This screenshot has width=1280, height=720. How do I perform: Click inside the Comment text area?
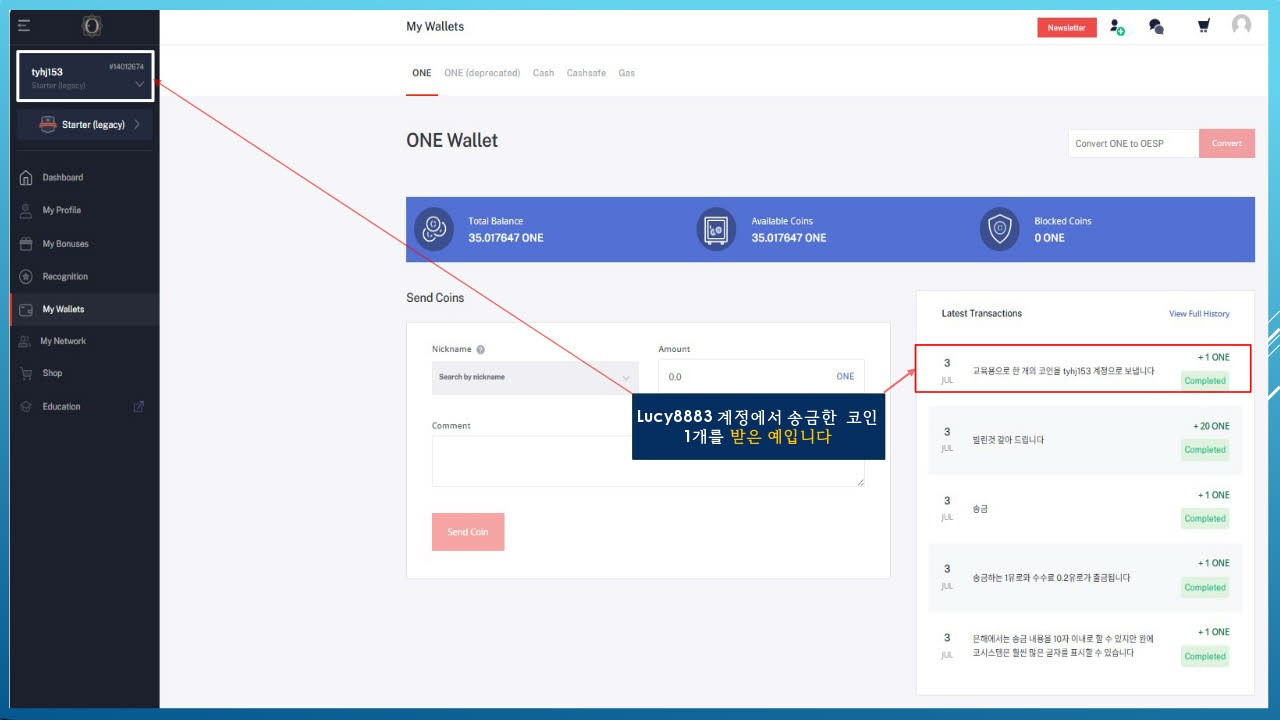pos(648,461)
